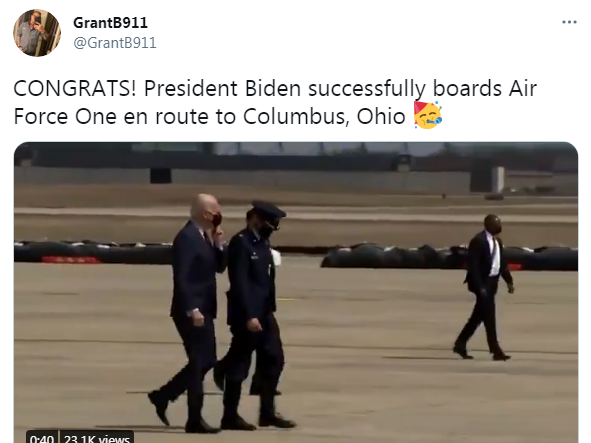This screenshot has width=591, height=443.
Task: Click the 0:40 video duration badge
Action: pyautogui.click(x=42, y=438)
